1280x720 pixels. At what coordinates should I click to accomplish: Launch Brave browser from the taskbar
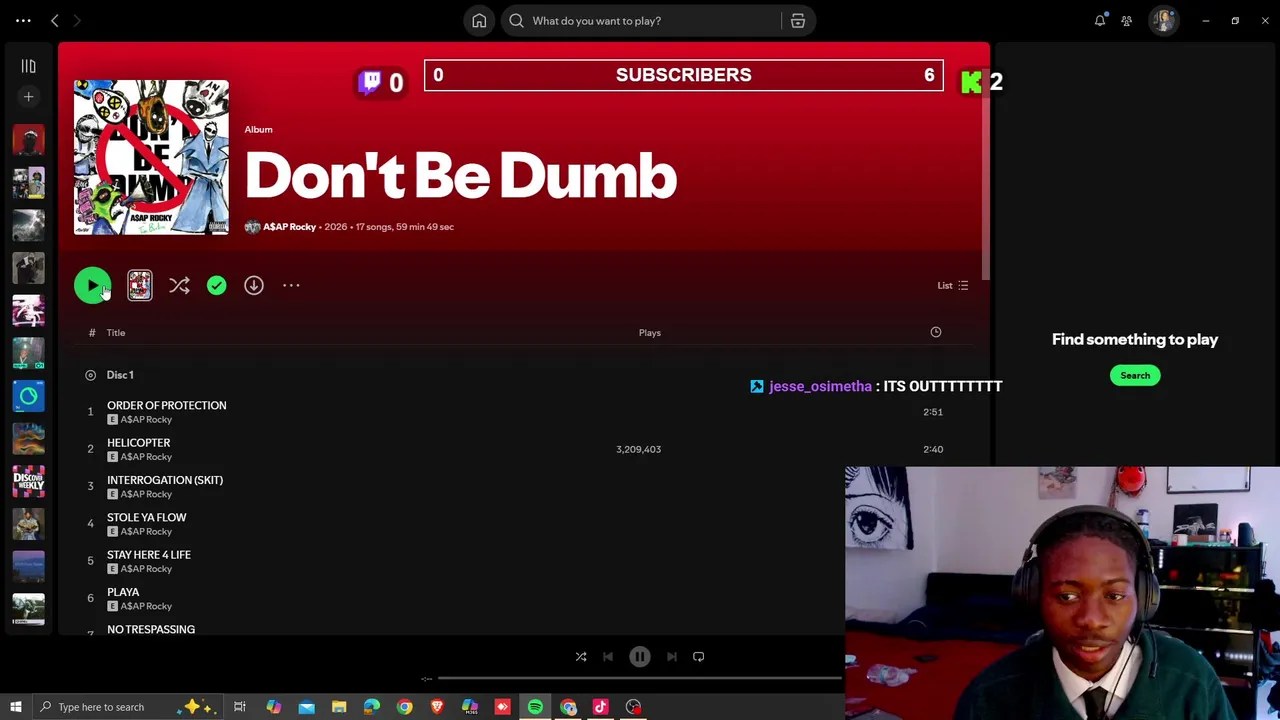(x=437, y=707)
